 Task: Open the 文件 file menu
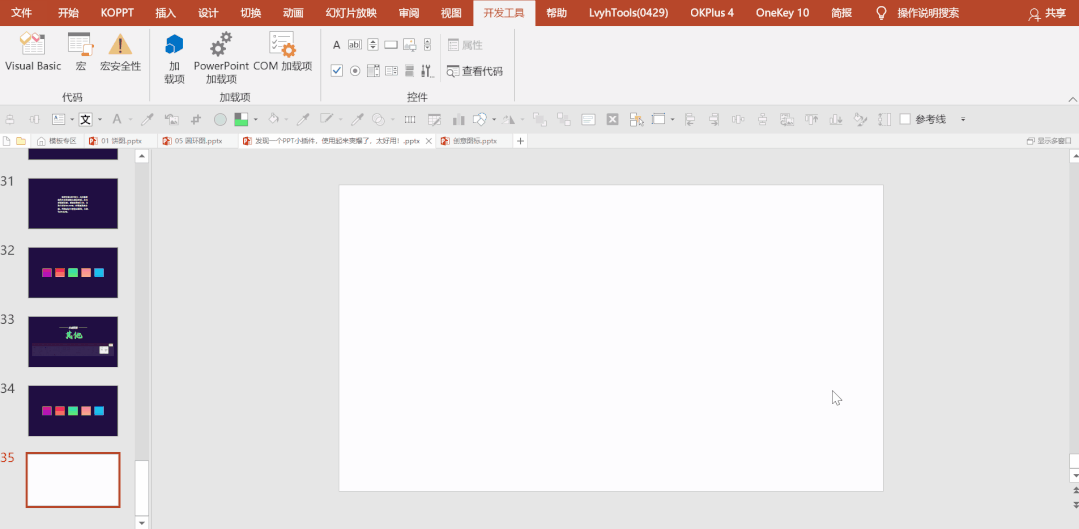coord(22,13)
